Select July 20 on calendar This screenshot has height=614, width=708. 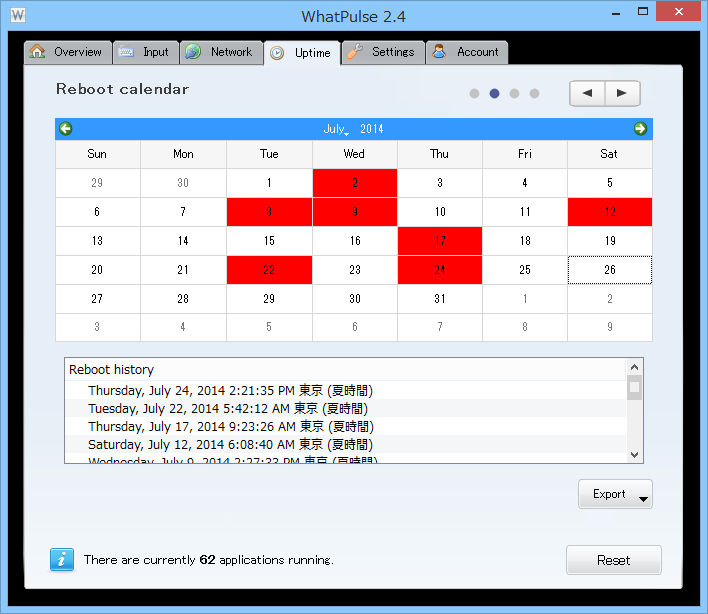pos(97,270)
